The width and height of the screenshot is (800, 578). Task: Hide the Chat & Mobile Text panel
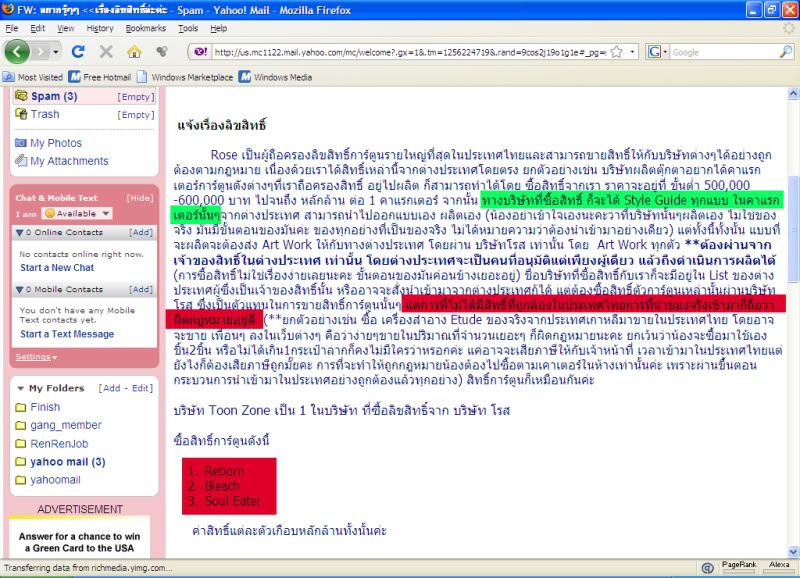tap(140, 198)
